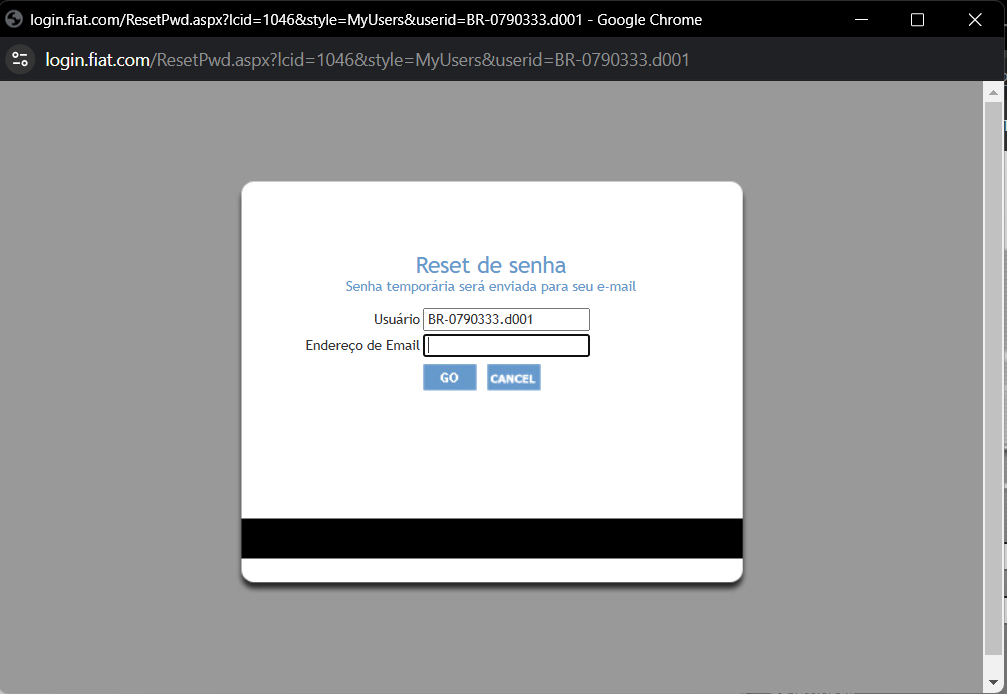Minimize the Chrome popup window

pos(861,19)
